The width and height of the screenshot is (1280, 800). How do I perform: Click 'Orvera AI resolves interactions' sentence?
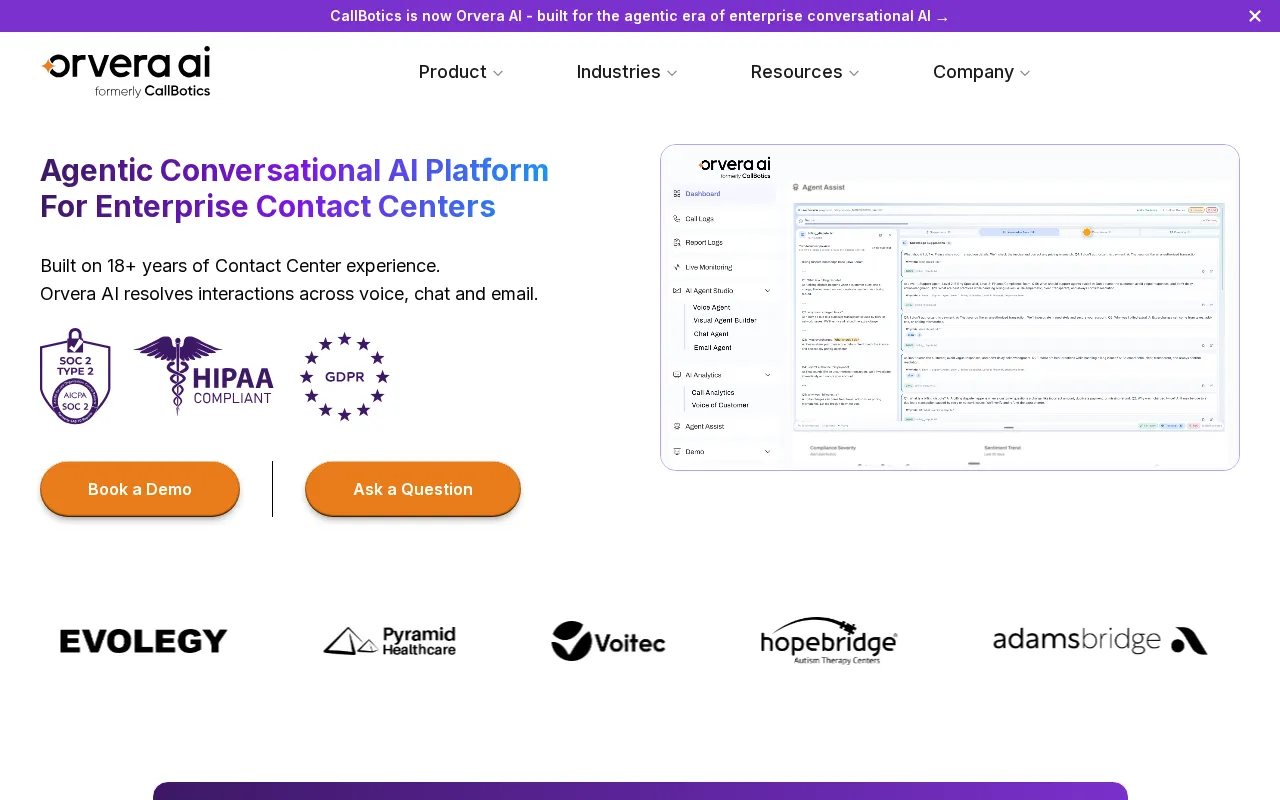[x=289, y=294]
